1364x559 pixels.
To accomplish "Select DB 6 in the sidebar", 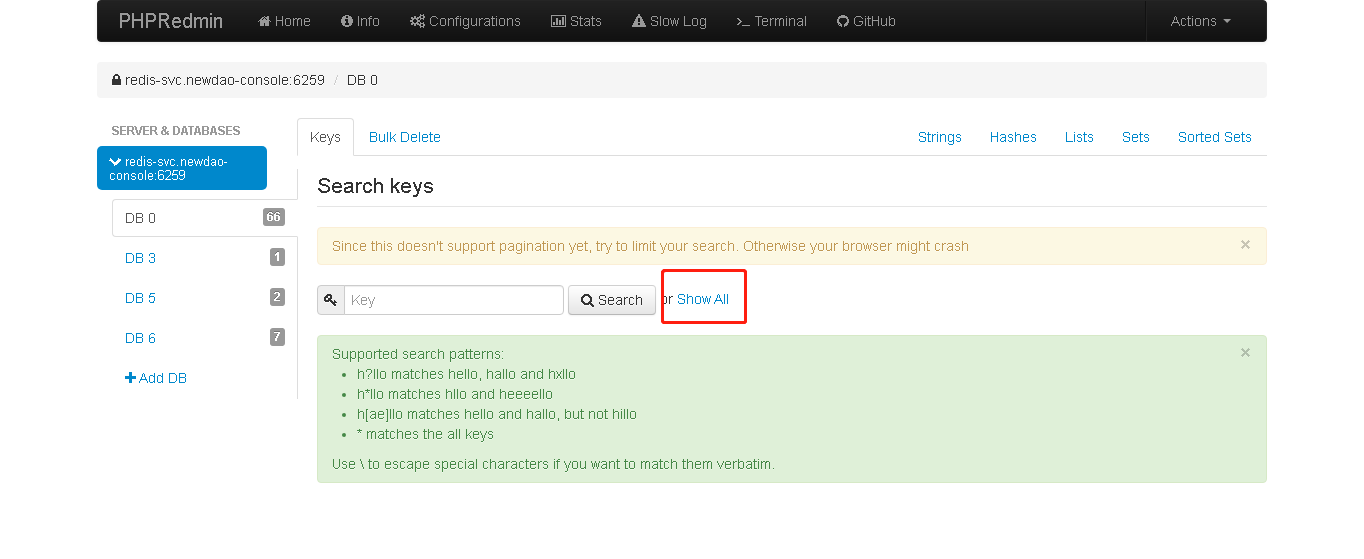I will click(x=141, y=338).
